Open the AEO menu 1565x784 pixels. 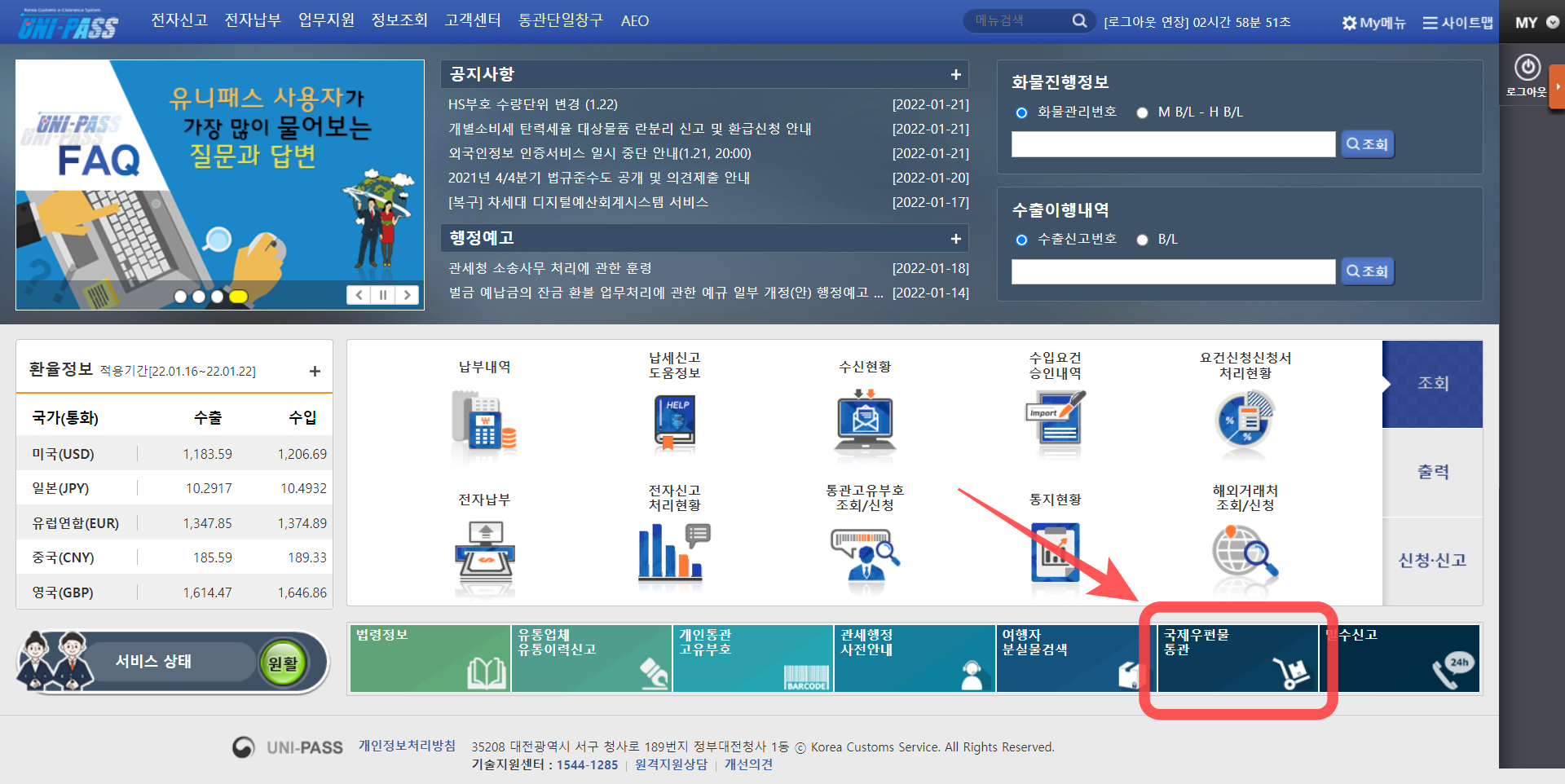coord(635,21)
